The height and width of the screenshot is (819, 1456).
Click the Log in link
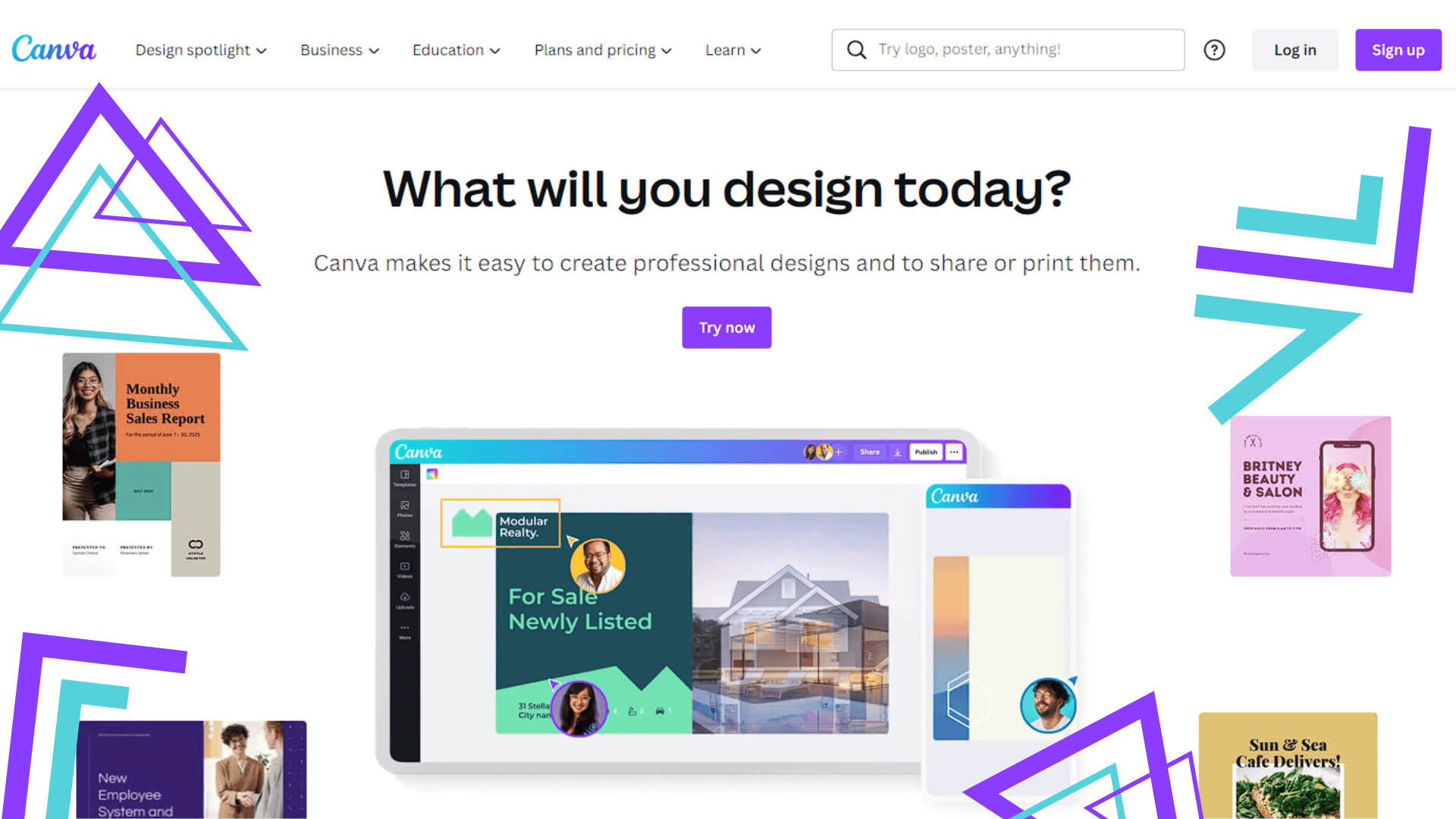point(1295,49)
